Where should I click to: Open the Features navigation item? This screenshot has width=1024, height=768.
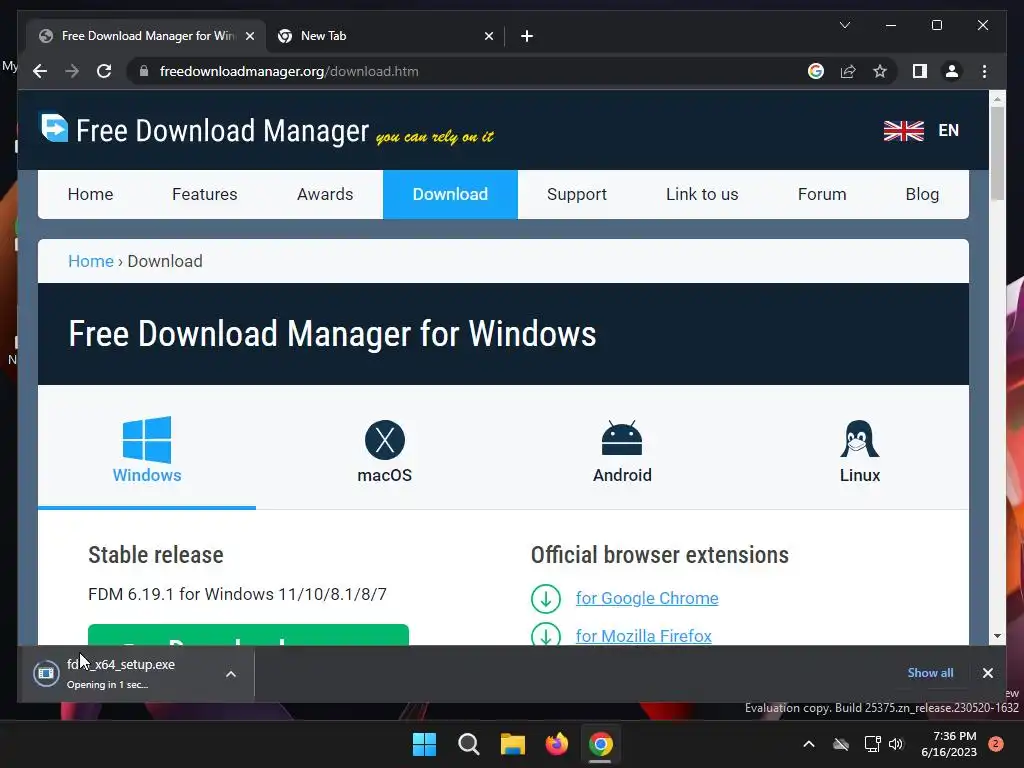(x=204, y=194)
